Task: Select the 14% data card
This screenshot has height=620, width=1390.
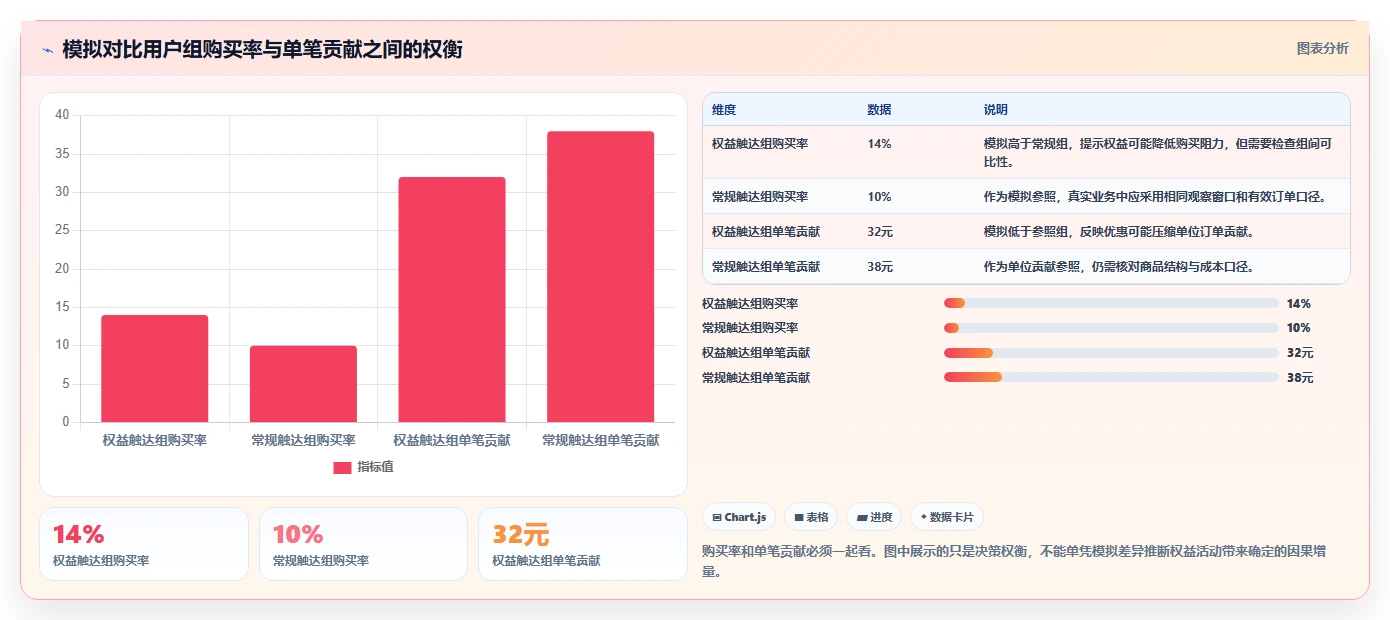Action: [x=144, y=544]
